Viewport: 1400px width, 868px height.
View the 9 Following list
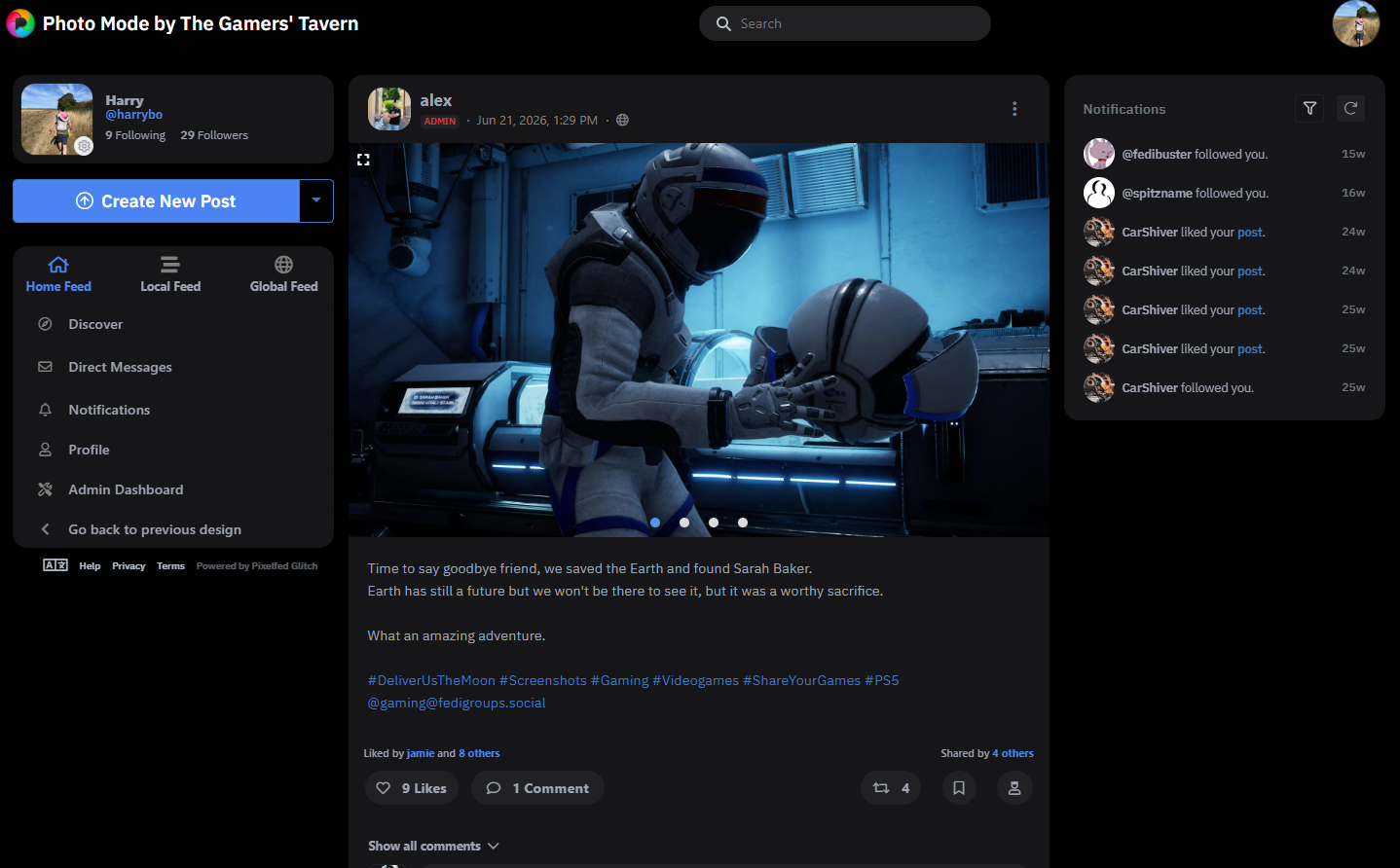[135, 135]
